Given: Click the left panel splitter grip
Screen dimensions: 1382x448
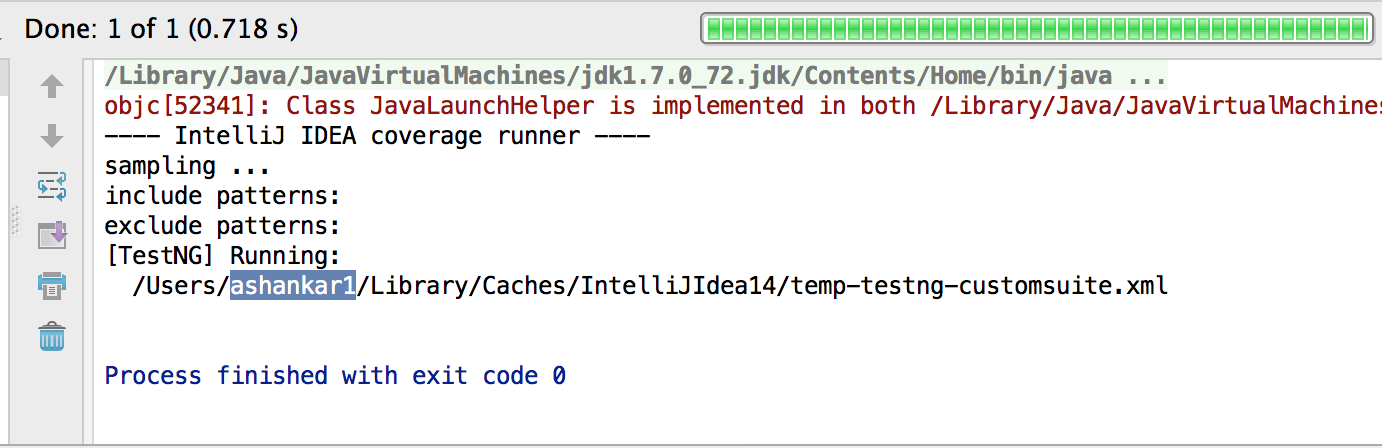Looking at the screenshot, I should click(14, 220).
